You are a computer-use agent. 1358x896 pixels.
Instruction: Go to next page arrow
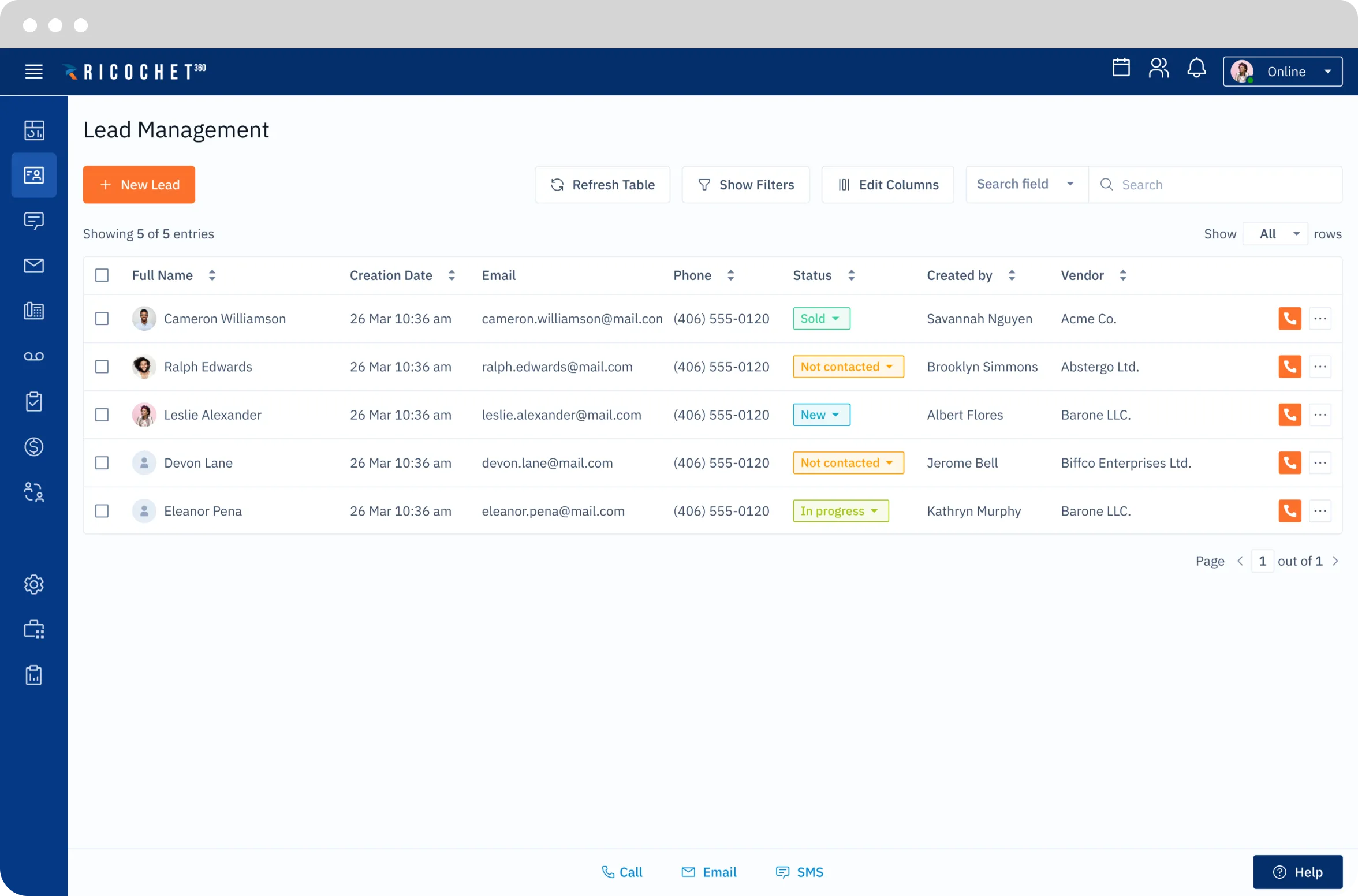coord(1335,561)
